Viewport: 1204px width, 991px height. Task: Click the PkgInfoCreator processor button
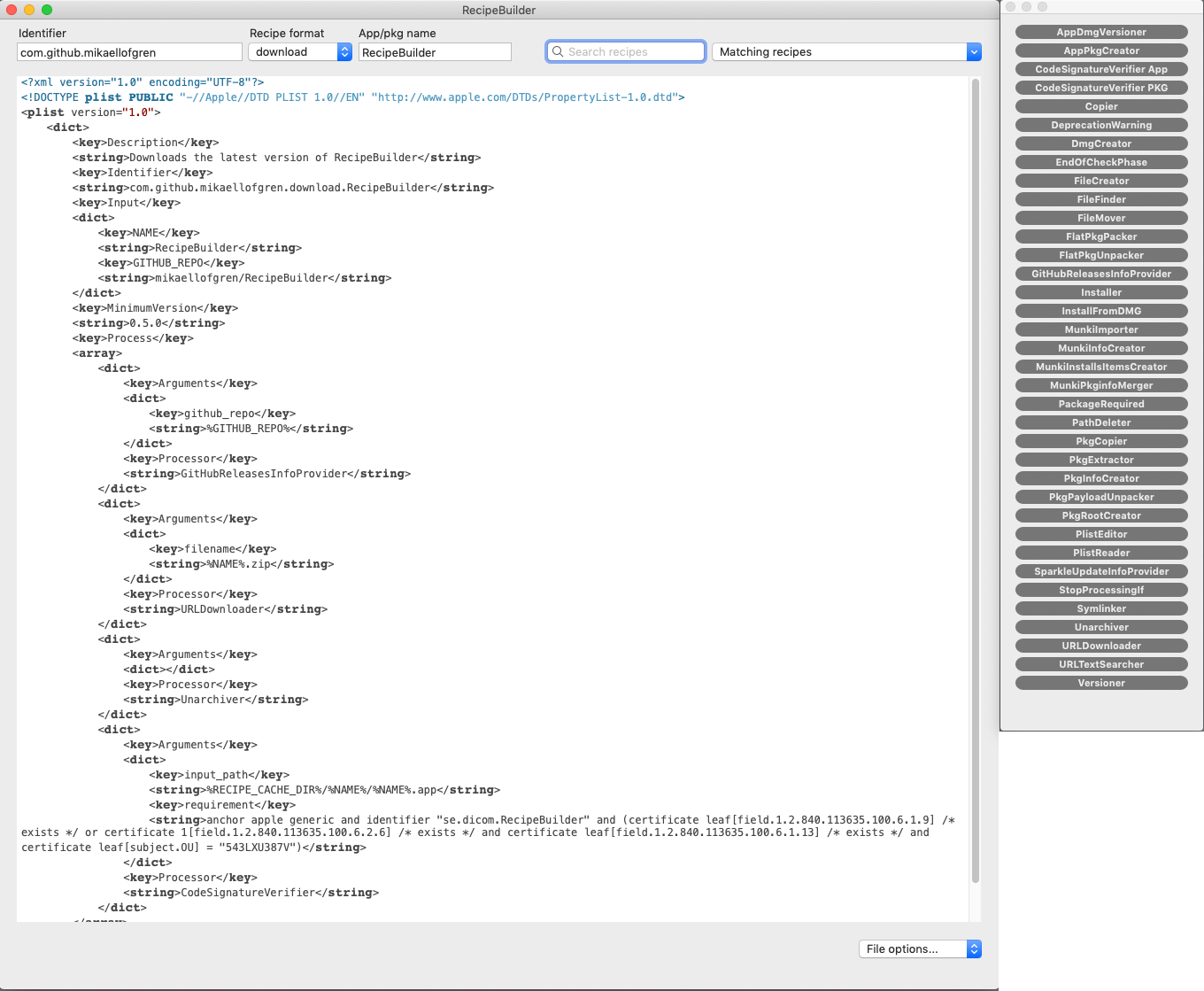pyautogui.click(x=1101, y=478)
